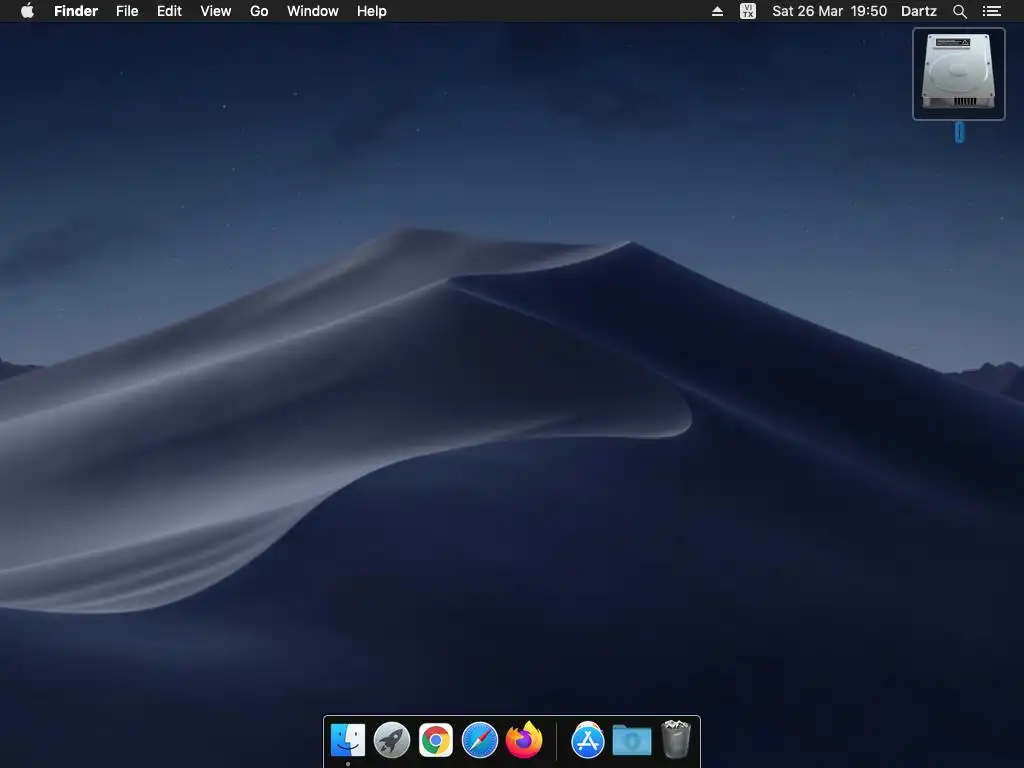Viewport: 1024px width, 768px height.
Task: Launch Safari from the Dock
Action: 479,741
